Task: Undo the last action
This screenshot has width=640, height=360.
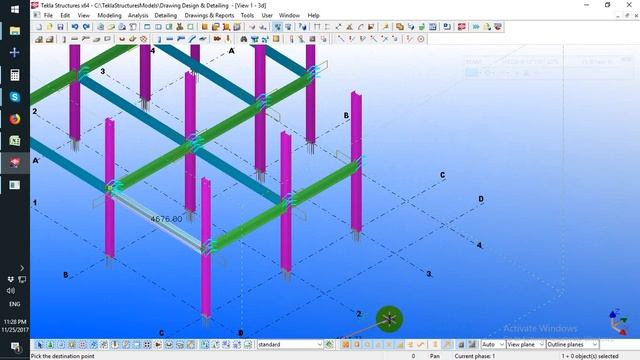Action: pos(75,27)
